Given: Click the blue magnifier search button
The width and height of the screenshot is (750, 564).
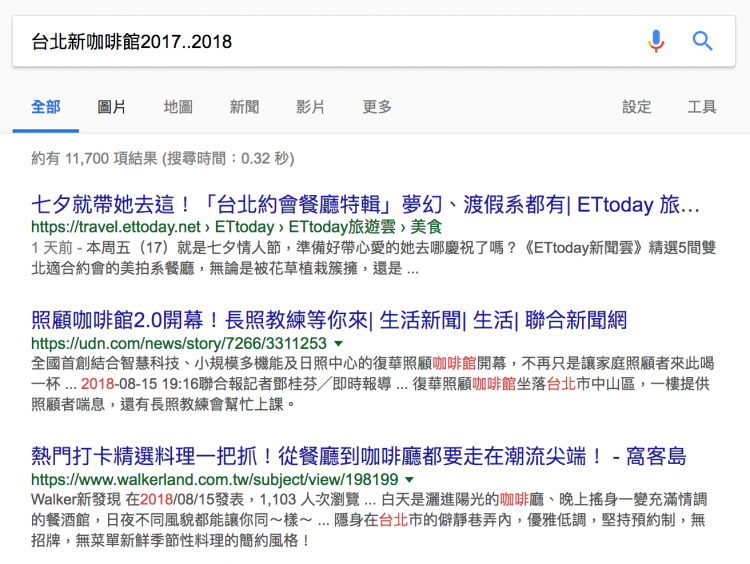Looking at the screenshot, I should pos(702,41).
